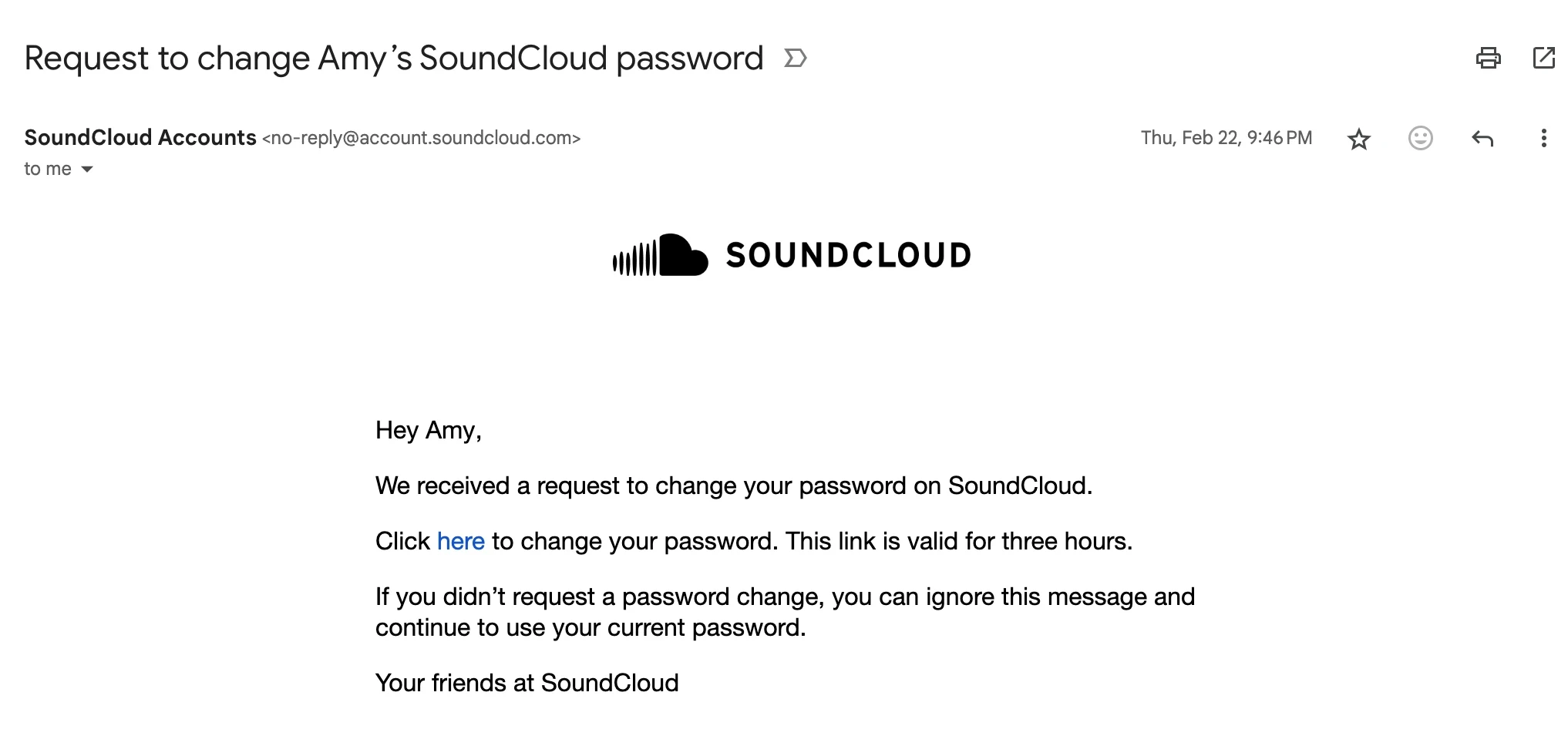Click the "We received a request" sentence
1568x746 pixels.
pos(733,486)
